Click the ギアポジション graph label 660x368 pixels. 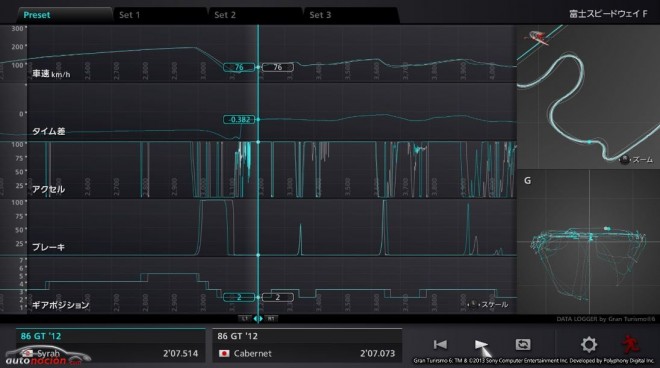click(x=61, y=305)
